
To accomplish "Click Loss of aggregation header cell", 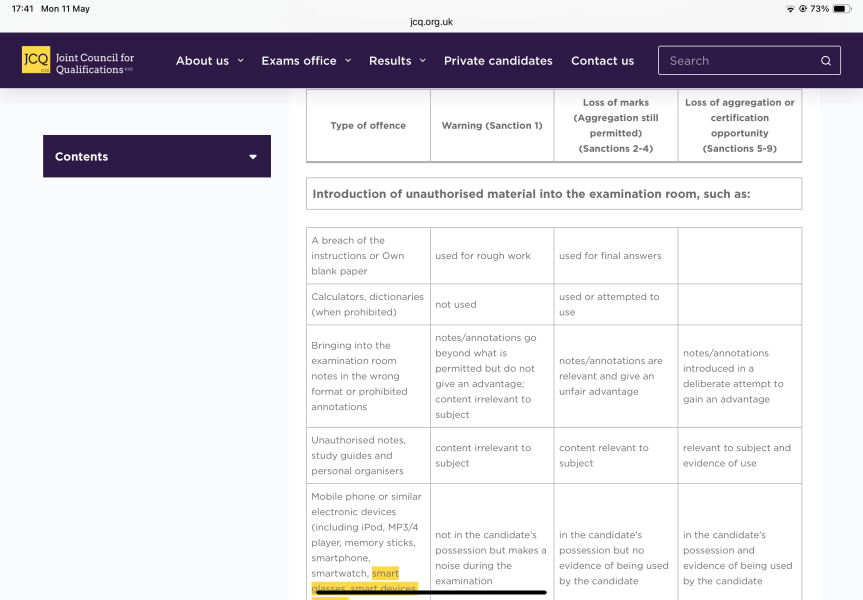I will [x=740, y=126].
